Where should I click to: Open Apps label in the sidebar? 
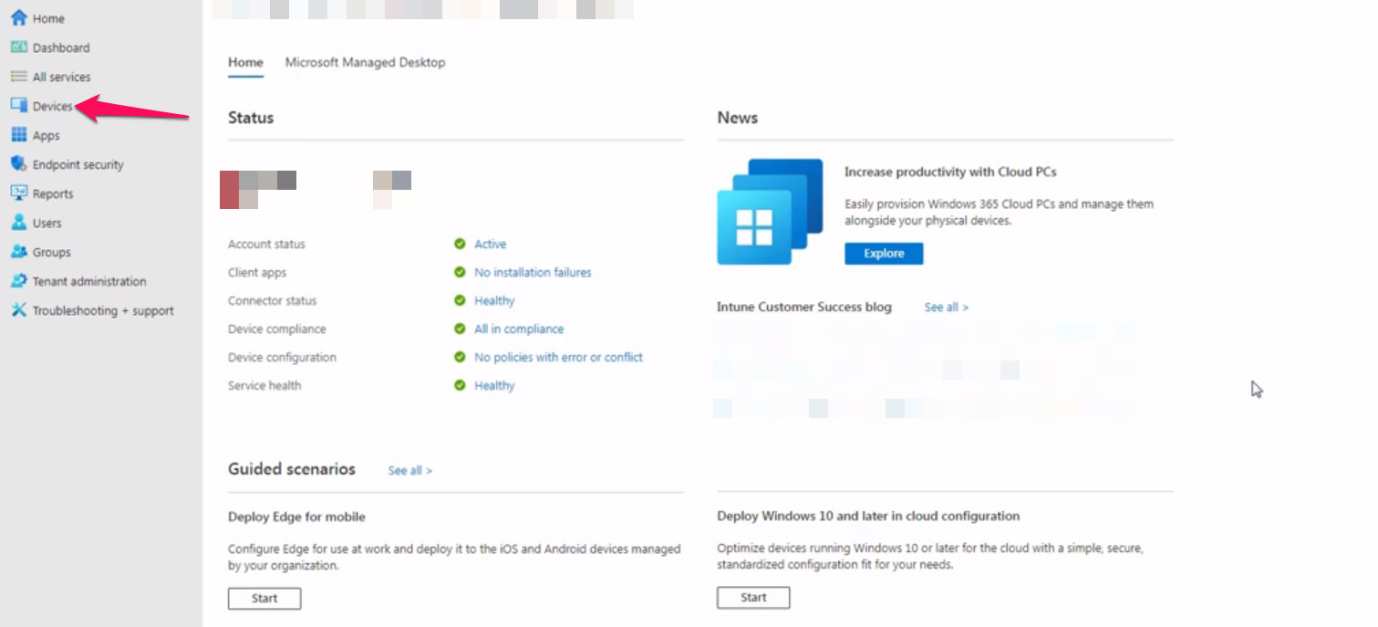coord(46,136)
